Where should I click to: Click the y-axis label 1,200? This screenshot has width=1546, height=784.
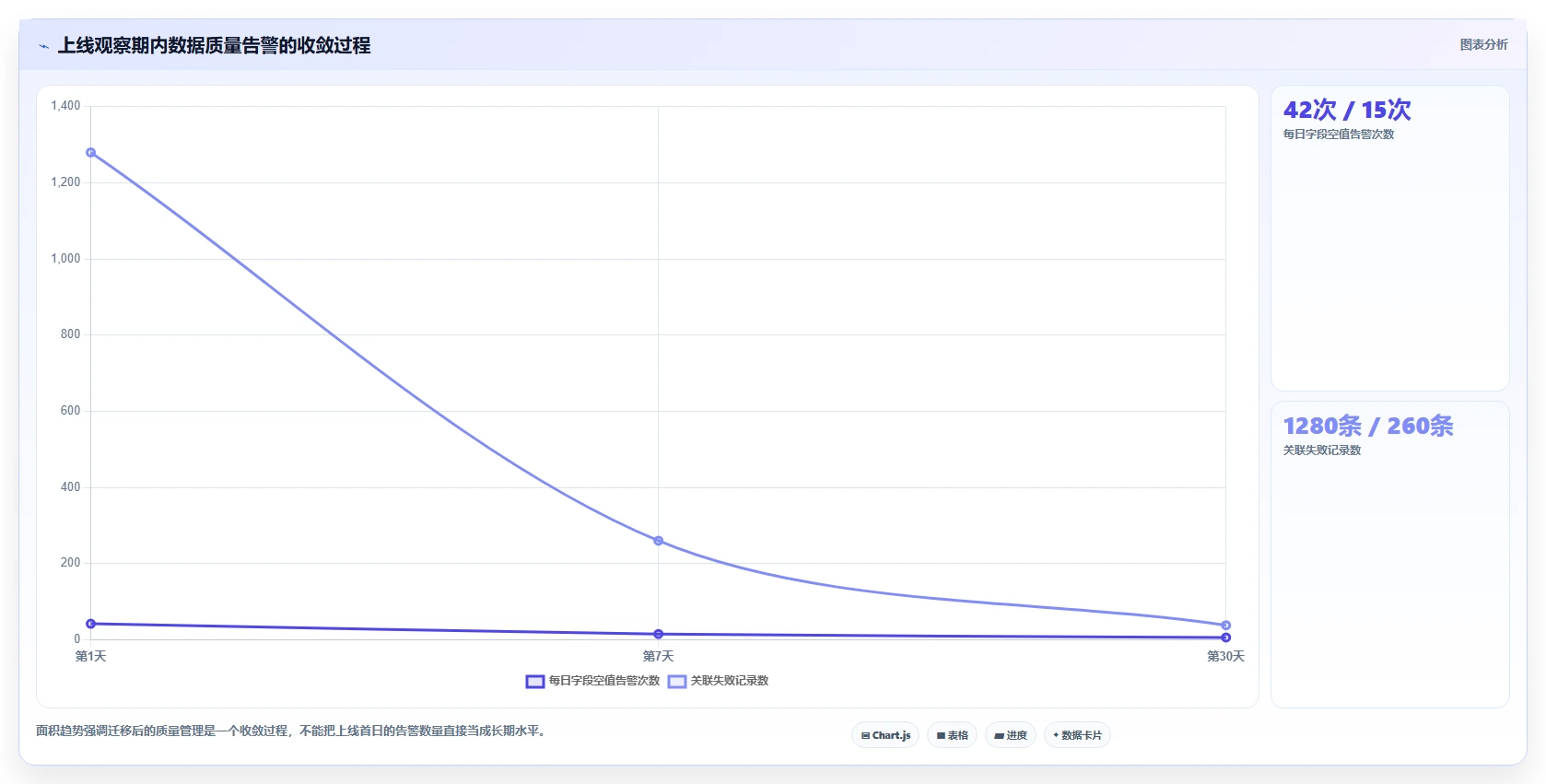coord(65,182)
